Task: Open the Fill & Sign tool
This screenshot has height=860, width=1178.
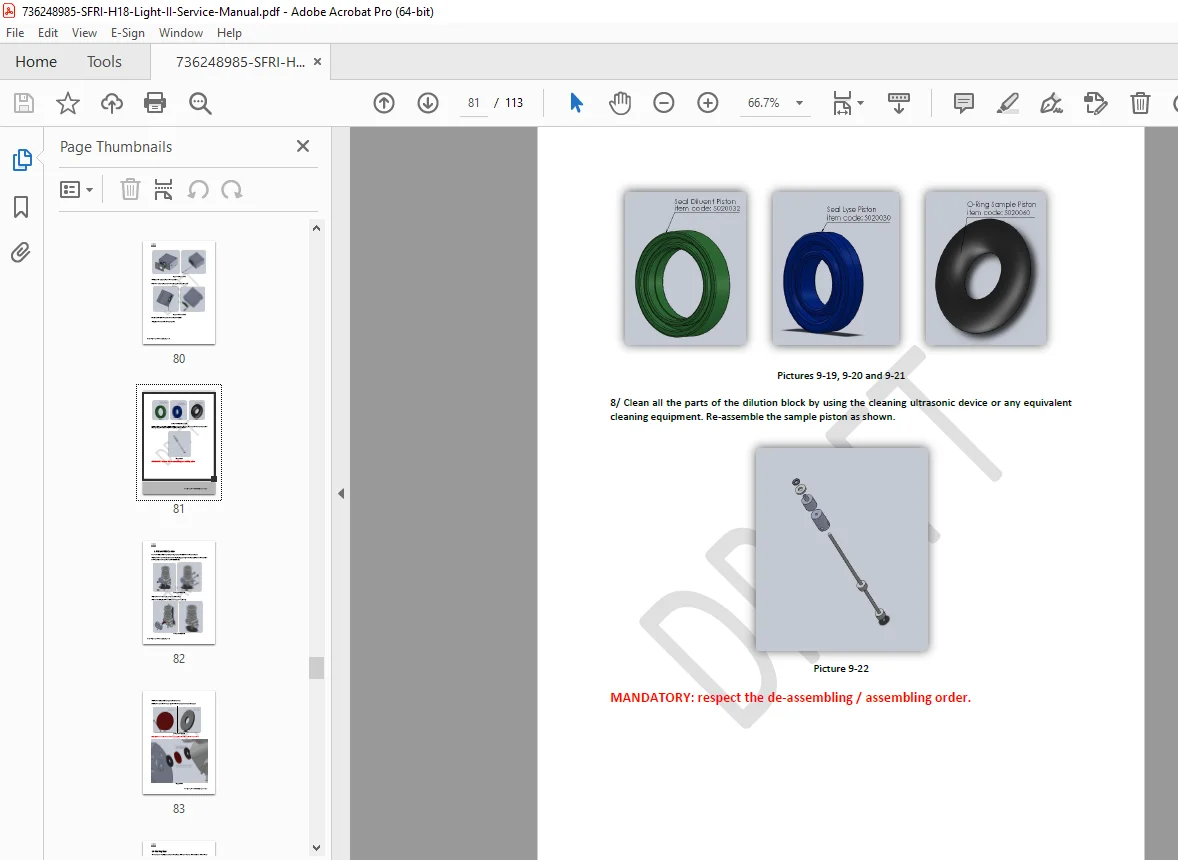Action: [1051, 103]
